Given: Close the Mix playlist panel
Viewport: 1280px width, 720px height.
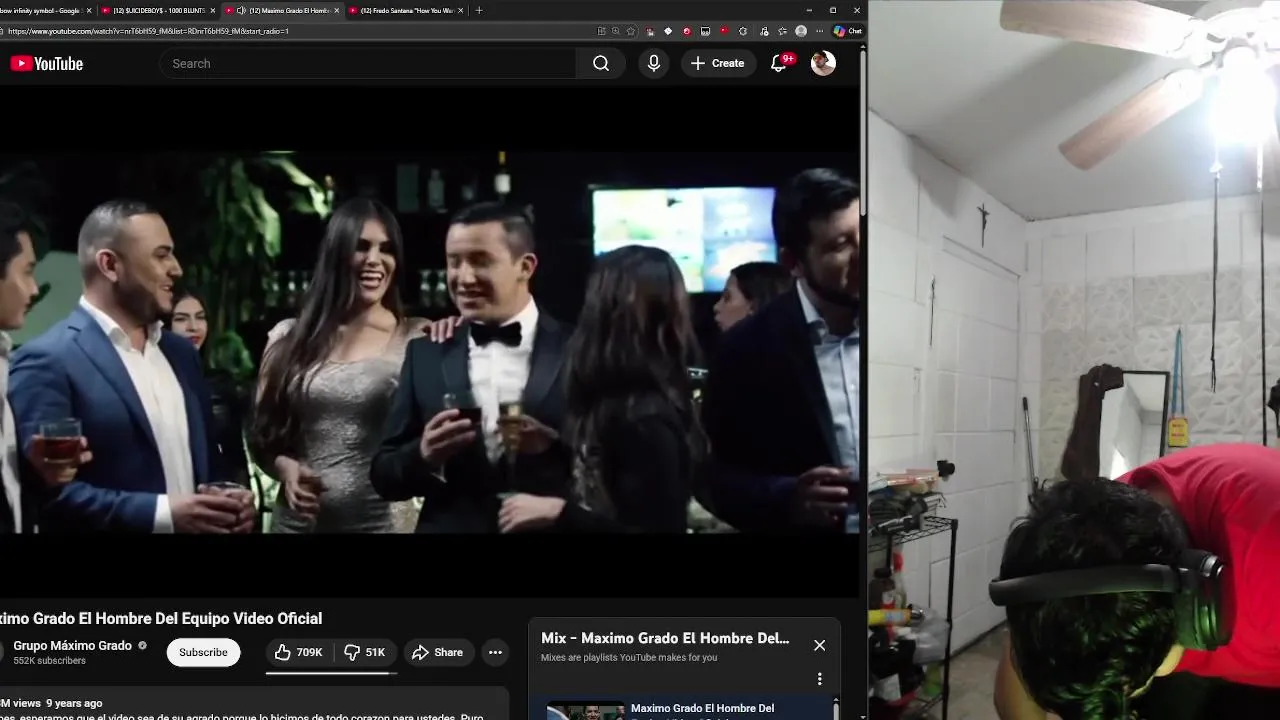Looking at the screenshot, I should (x=819, y=645).
